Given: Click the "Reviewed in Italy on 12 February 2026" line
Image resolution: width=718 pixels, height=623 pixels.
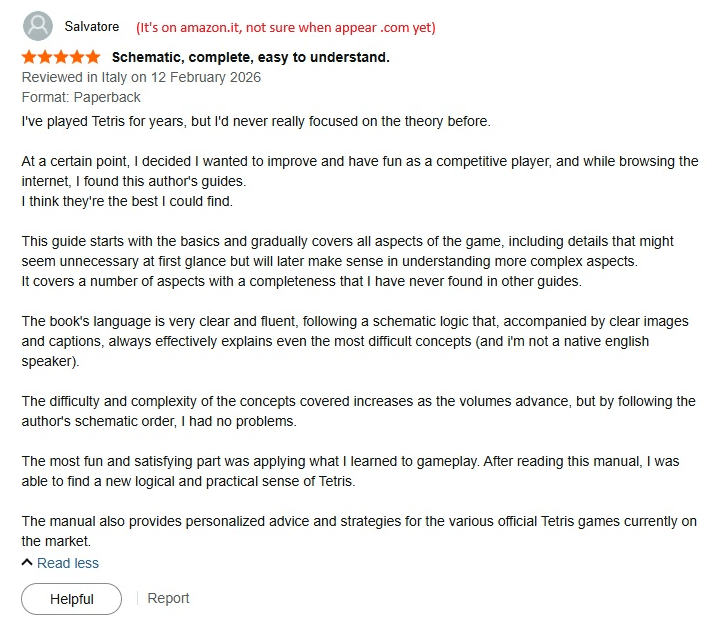Looking at the screenshot, I should click(x=140, y=77).
